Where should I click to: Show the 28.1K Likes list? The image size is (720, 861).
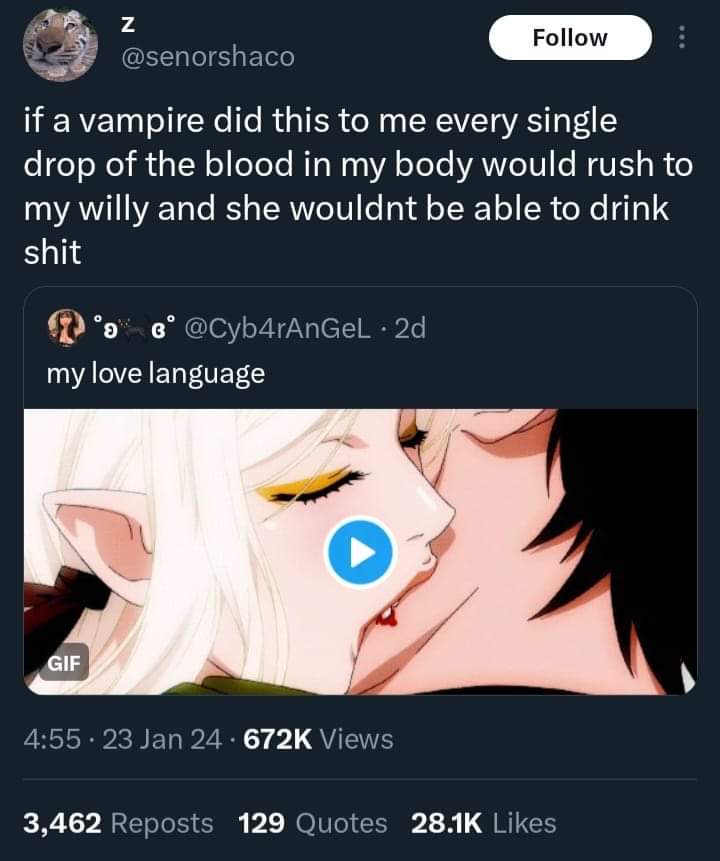[x=483, y=823]
